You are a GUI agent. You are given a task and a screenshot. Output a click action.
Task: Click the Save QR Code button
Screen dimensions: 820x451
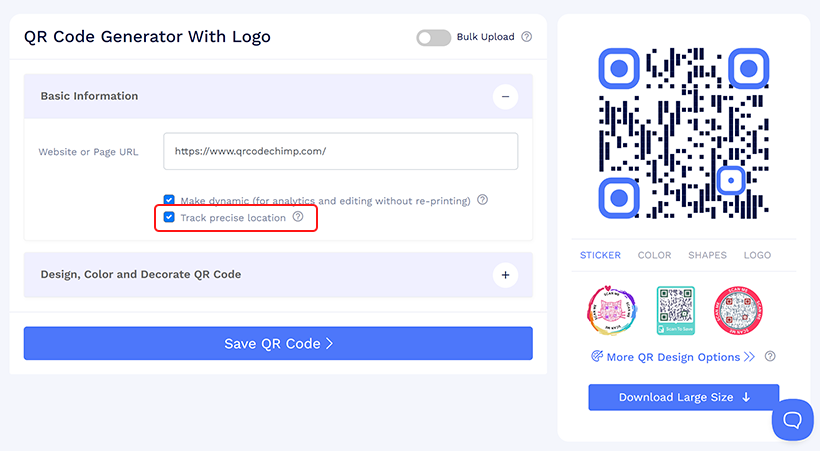278,343
